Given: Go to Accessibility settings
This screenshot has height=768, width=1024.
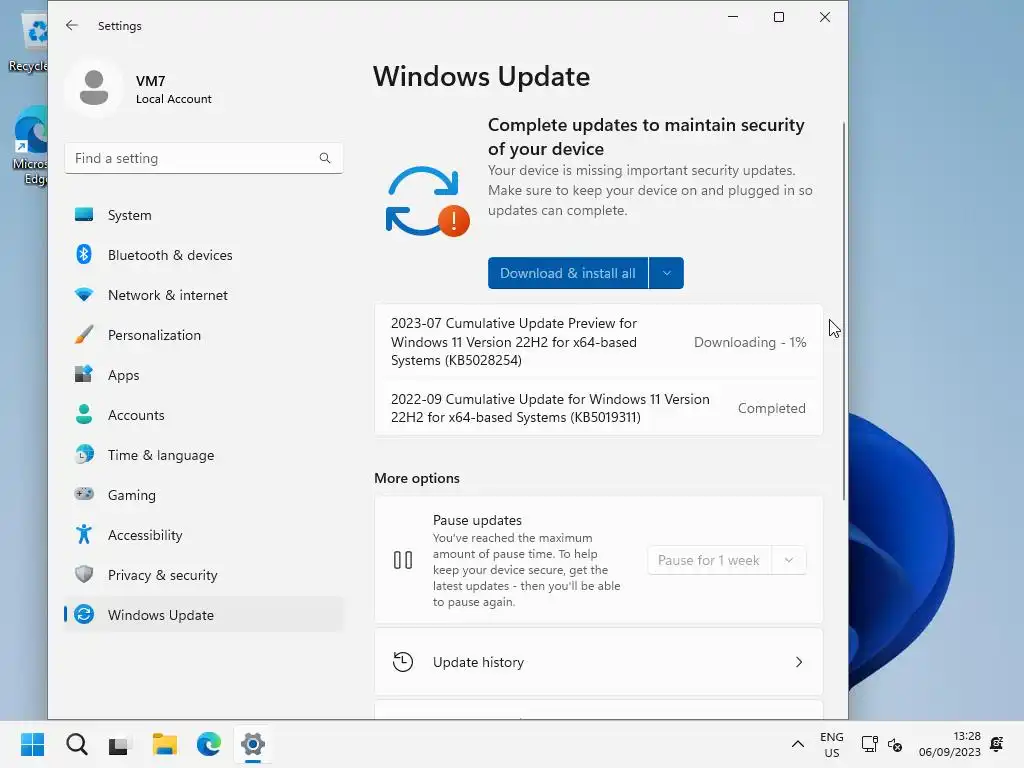Looking at the screenshot, I should point(204,534).
